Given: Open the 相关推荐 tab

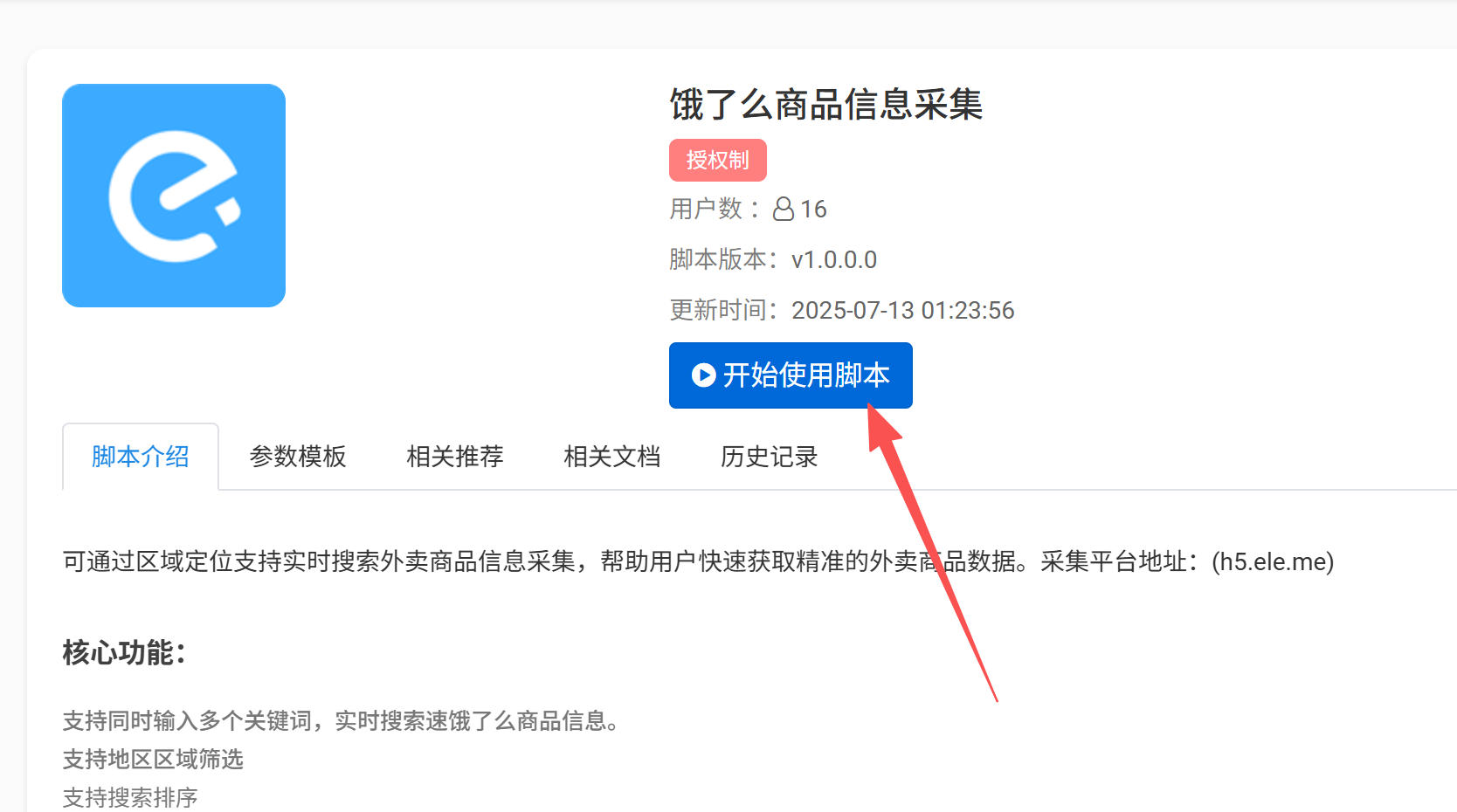Looking at the screenshot, I should pos(455,457).
